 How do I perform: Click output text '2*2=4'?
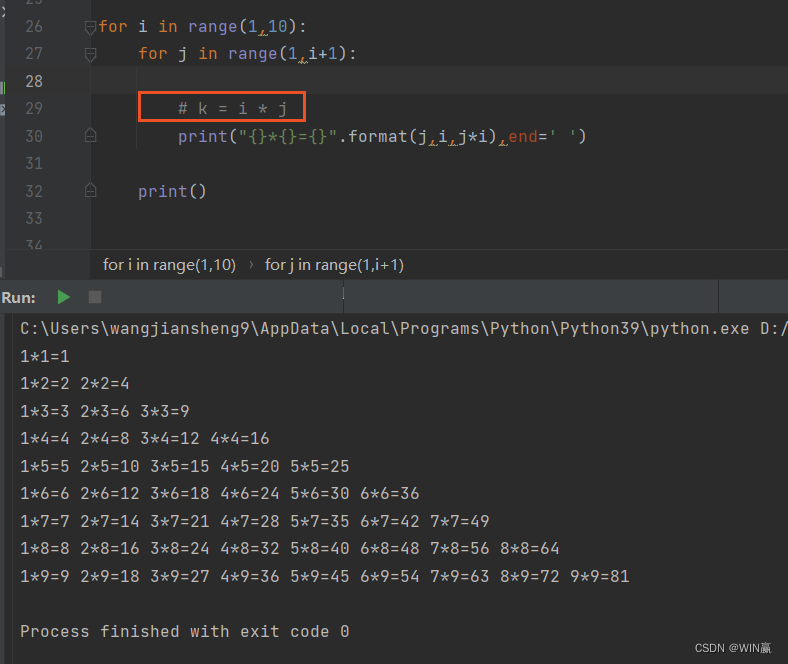point(105,384)
